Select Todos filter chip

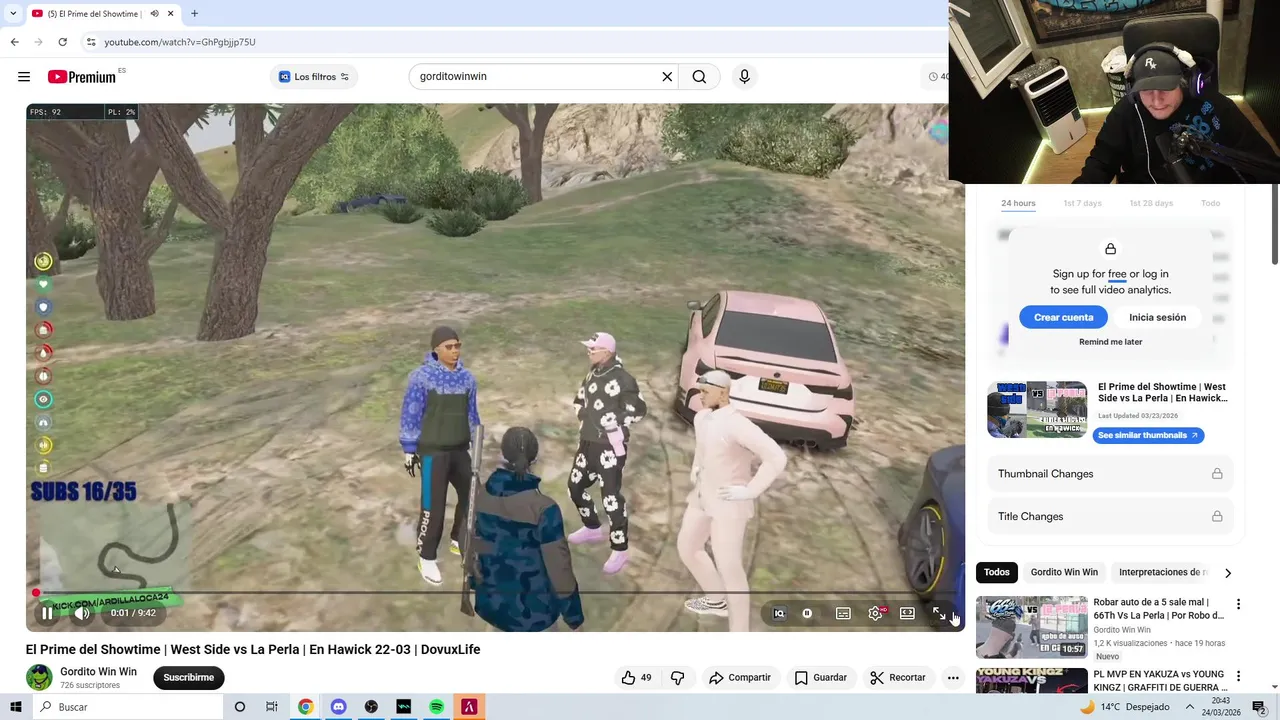(x=997, y=572)
